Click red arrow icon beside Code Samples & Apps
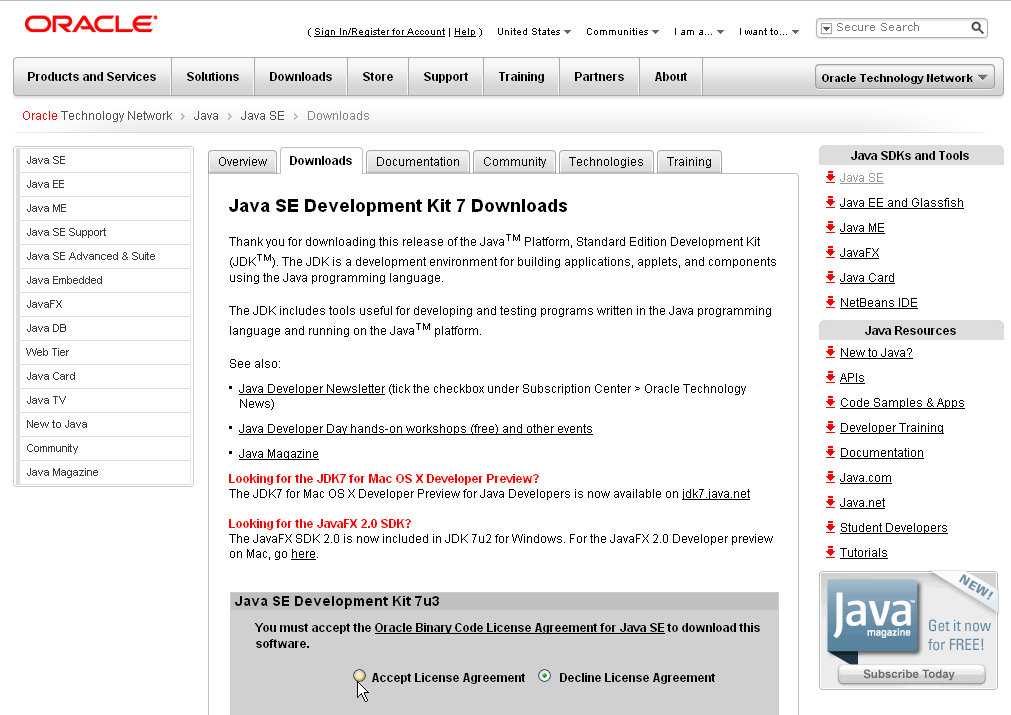Image resolution: width=1011 pixels, height=715 pixels. 830,403
